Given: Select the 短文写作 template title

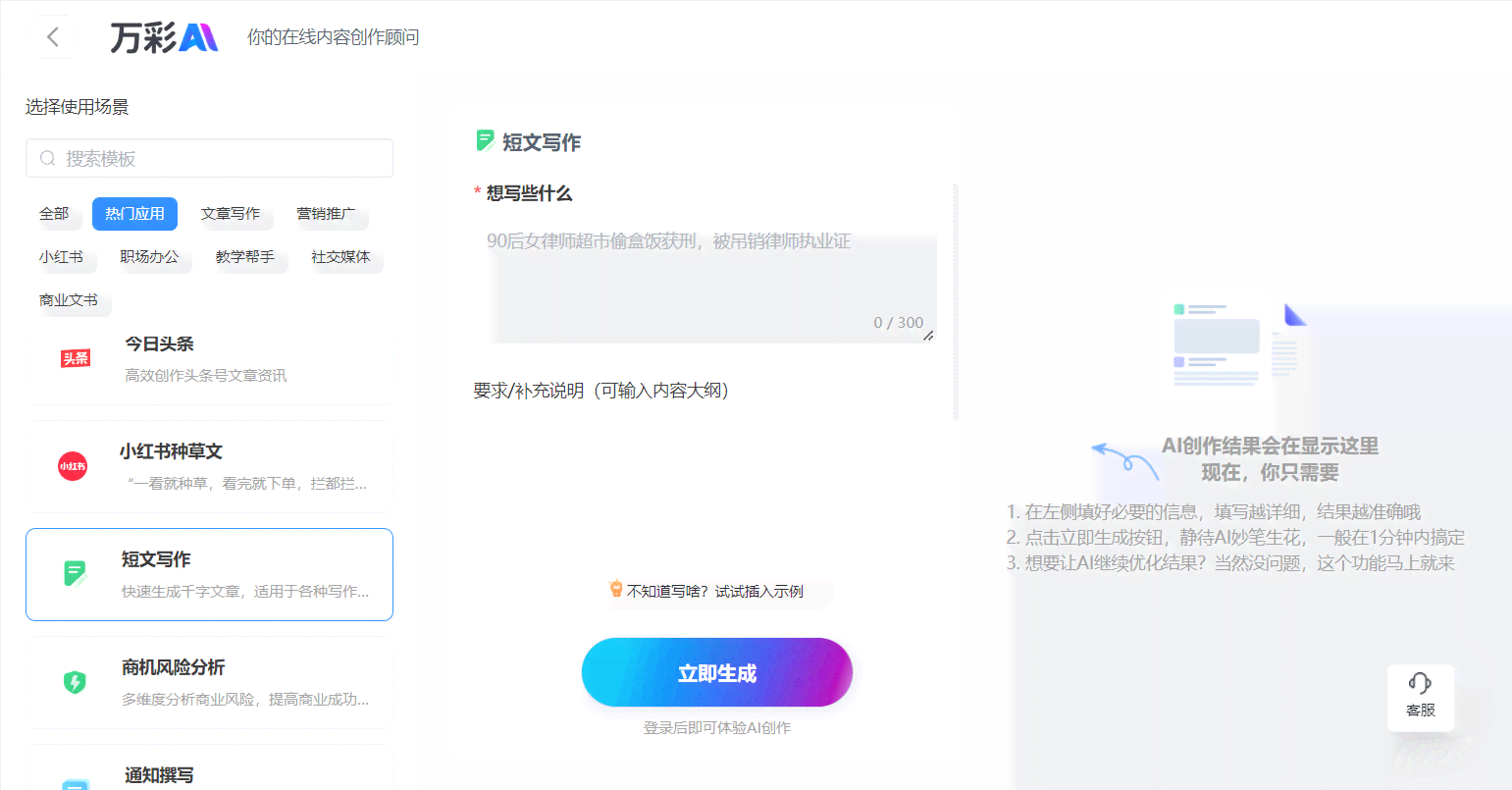Looking at the screenshot, I should tap(156, 559).
